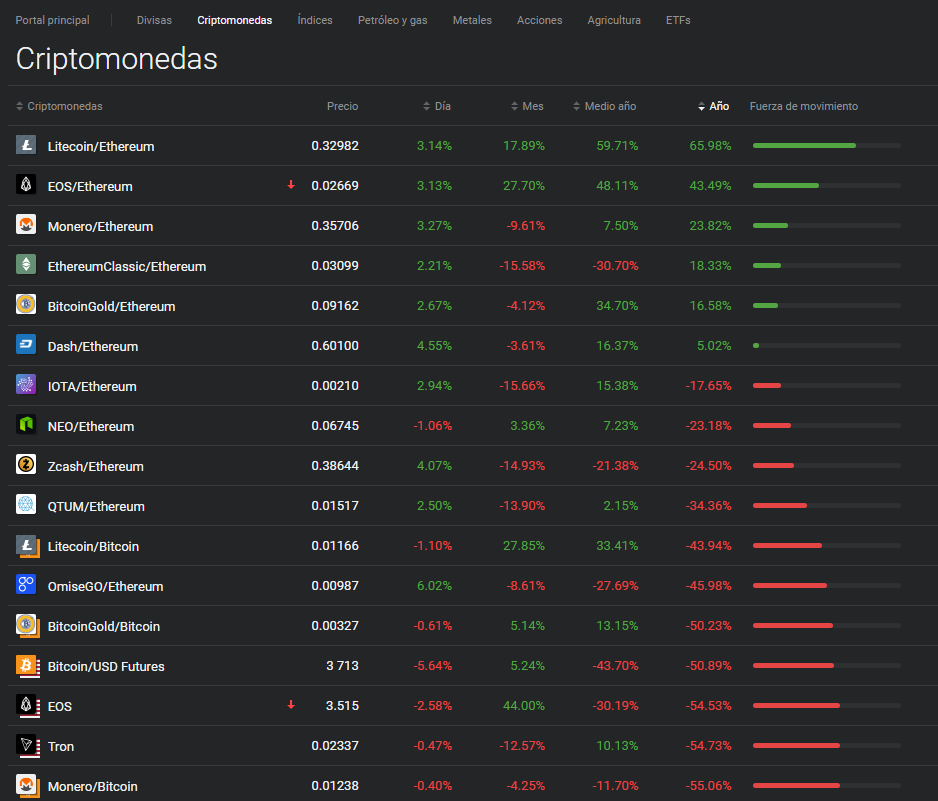
Task: Click the IOTA/Ethereum coin icon
Action: pyautogui.click(x=26, y=385)
